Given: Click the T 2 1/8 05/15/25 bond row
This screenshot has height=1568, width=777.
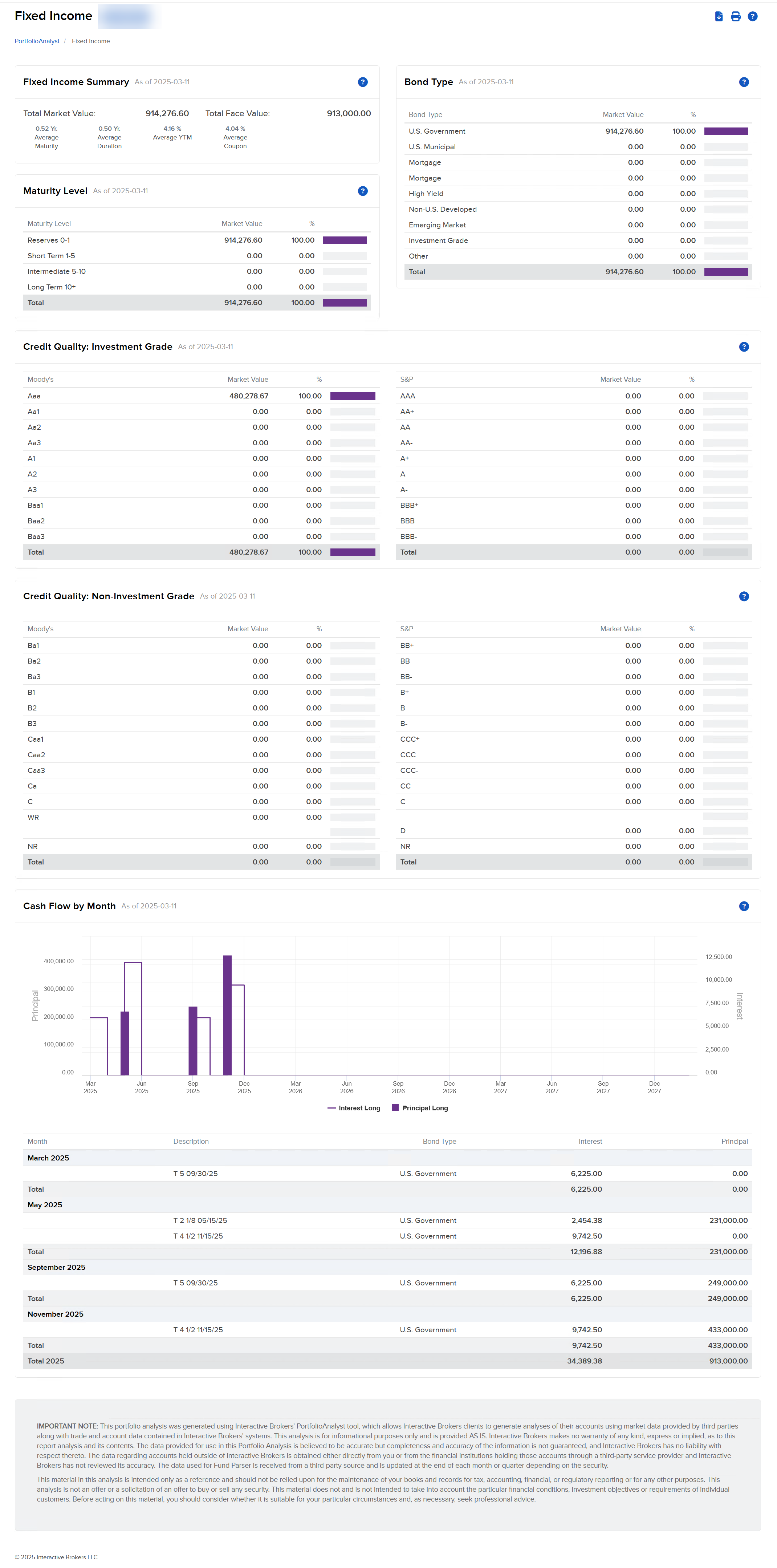Looking at the screenshot, I should (x=200, y=1220).
